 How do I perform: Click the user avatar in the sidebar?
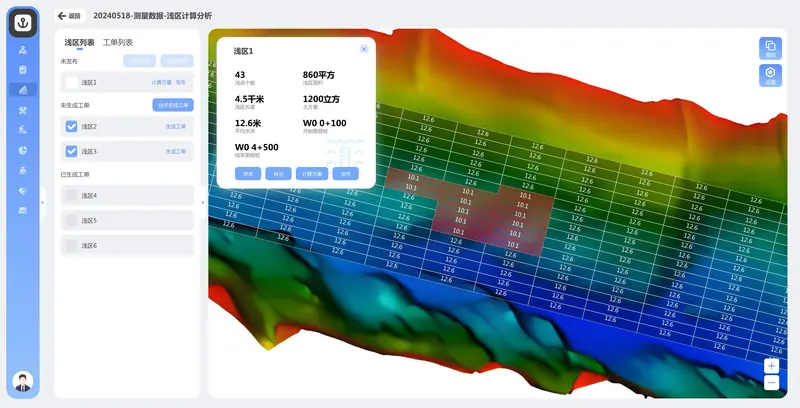(x=23, y=381)
